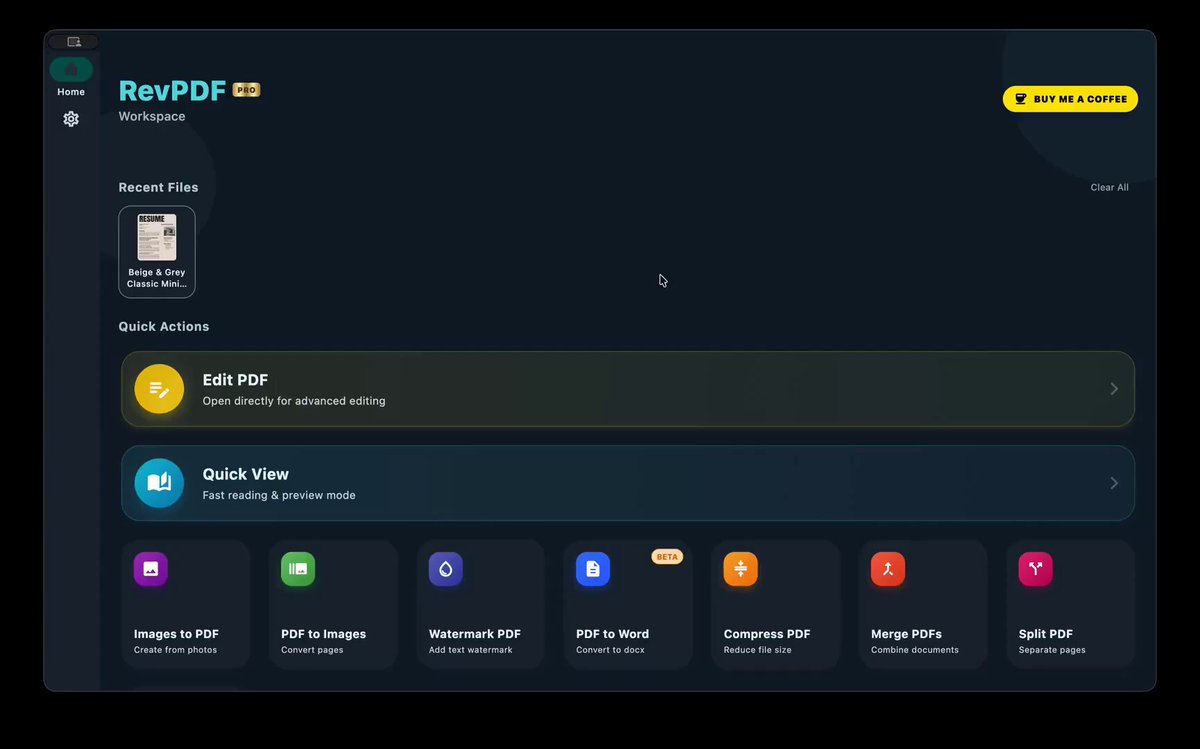The height and width of the screenshot is (749, 1200).
Task: Click 'Reduce file size' subtitle
Action: tap(758, 650)
